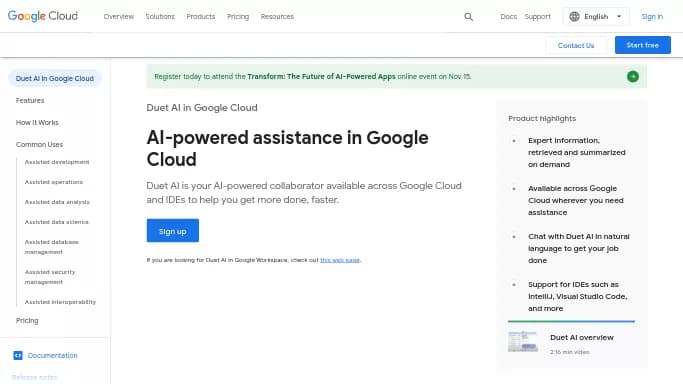The height and width of the screenshot is (384, 683).
Task: Go to Pricing in the sidebar
Action: (27, 320)
